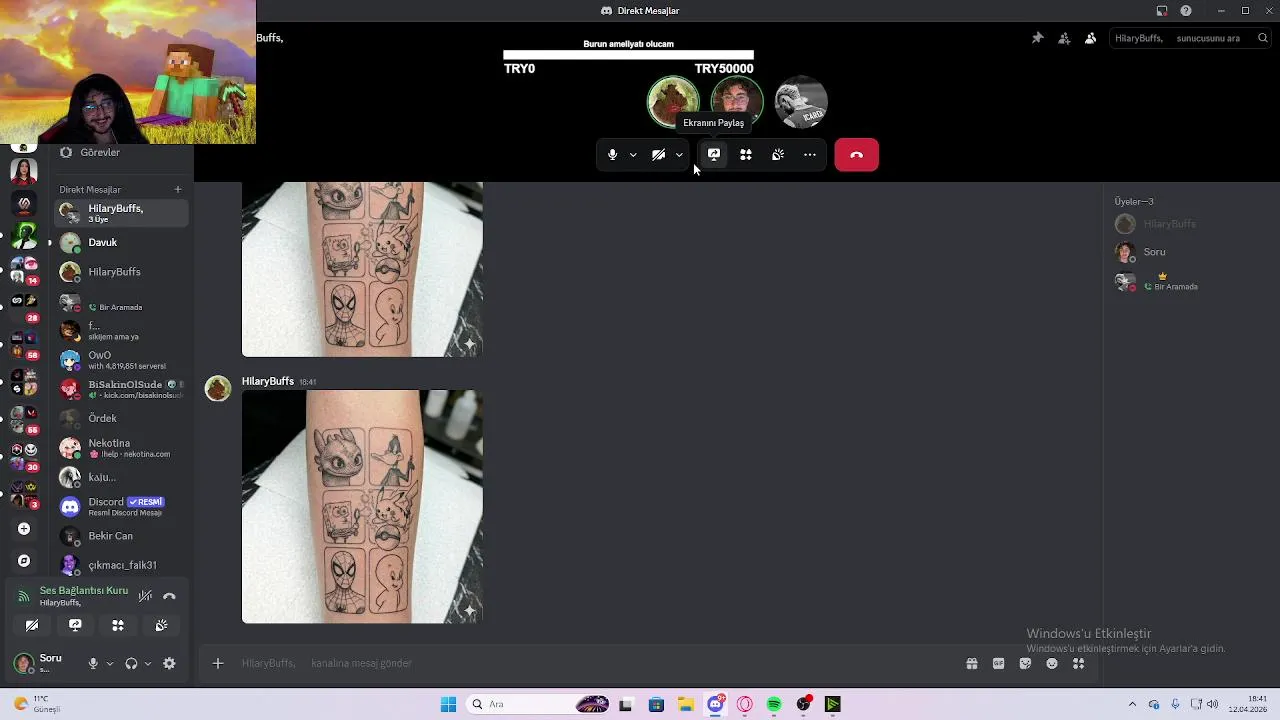This screenshot has width=1280, height=720.
Task: Open sticker picker in message bar
Action: click(x=1025, y=663)
